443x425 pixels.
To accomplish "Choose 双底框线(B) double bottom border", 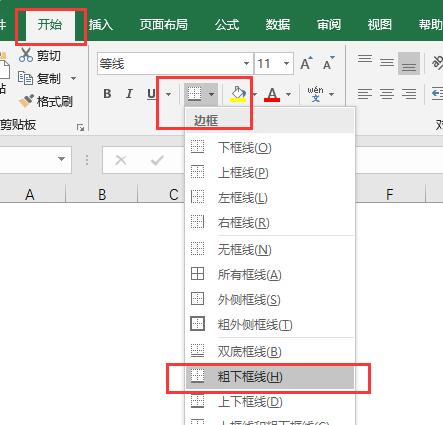I will pos(270,351).
